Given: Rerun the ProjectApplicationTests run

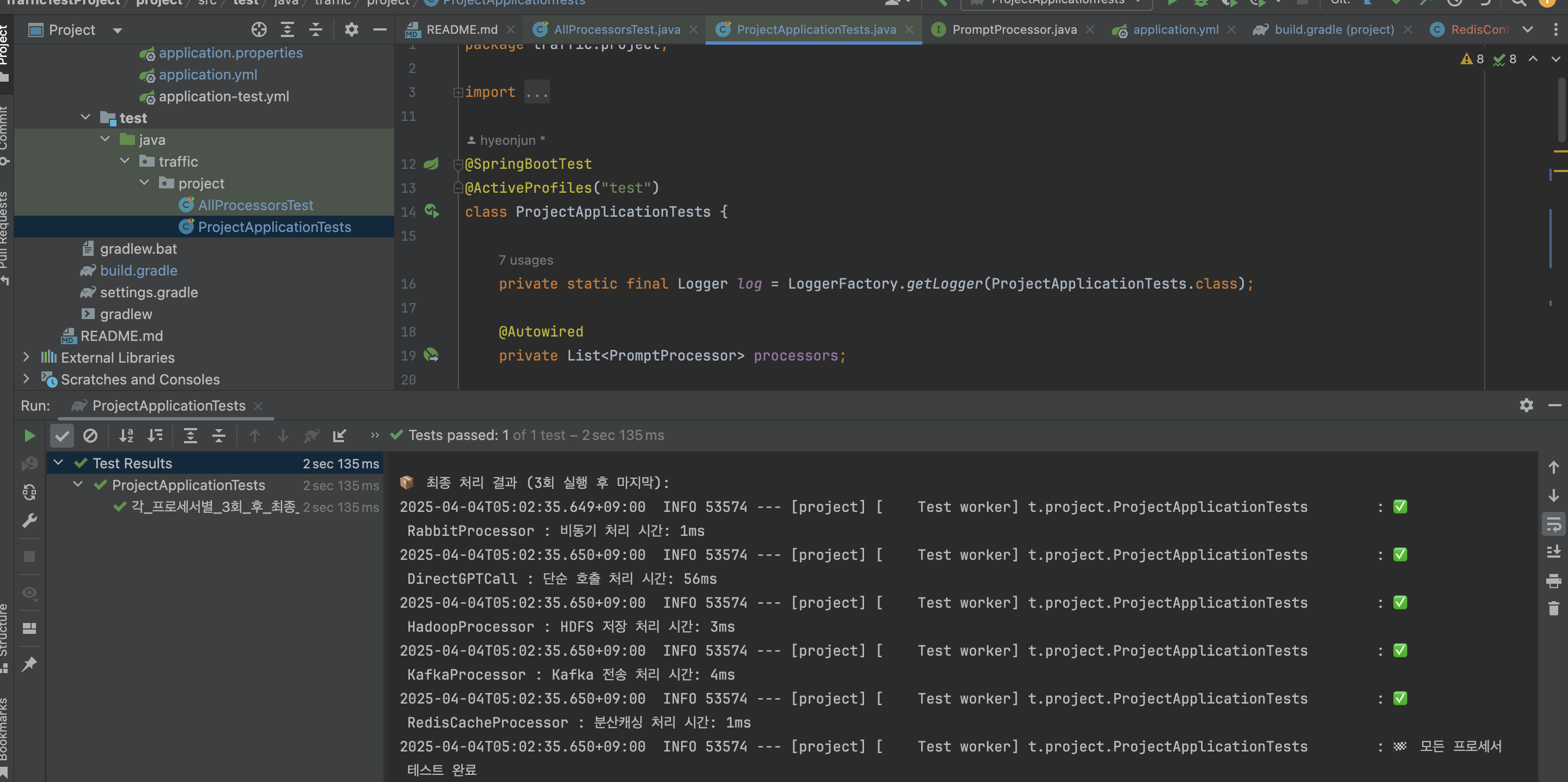Looking at the screenshot, I should (29, 436).
